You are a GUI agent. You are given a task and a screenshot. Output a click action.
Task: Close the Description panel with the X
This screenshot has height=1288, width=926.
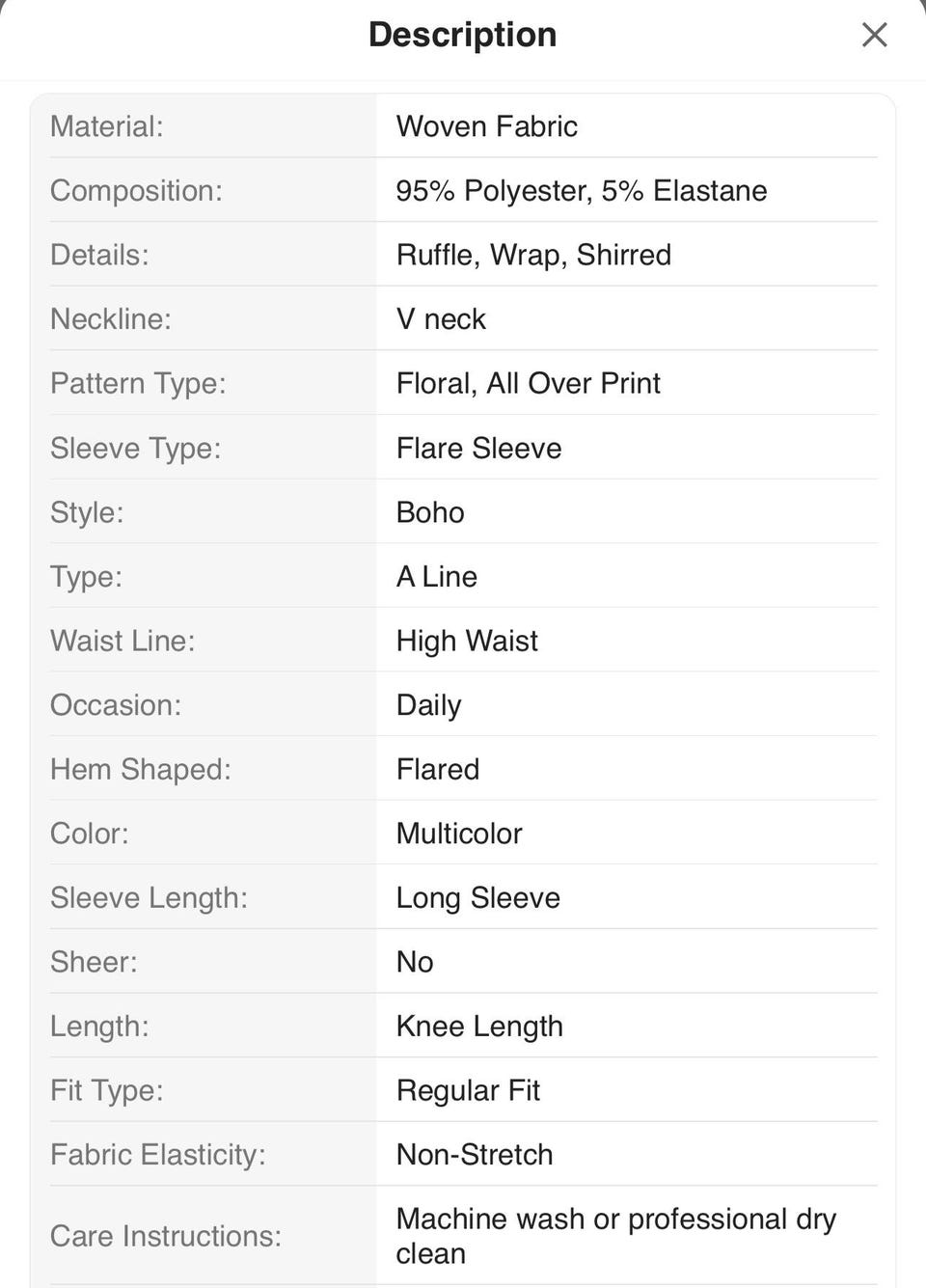pyautogui.click(x=874, y=36)
